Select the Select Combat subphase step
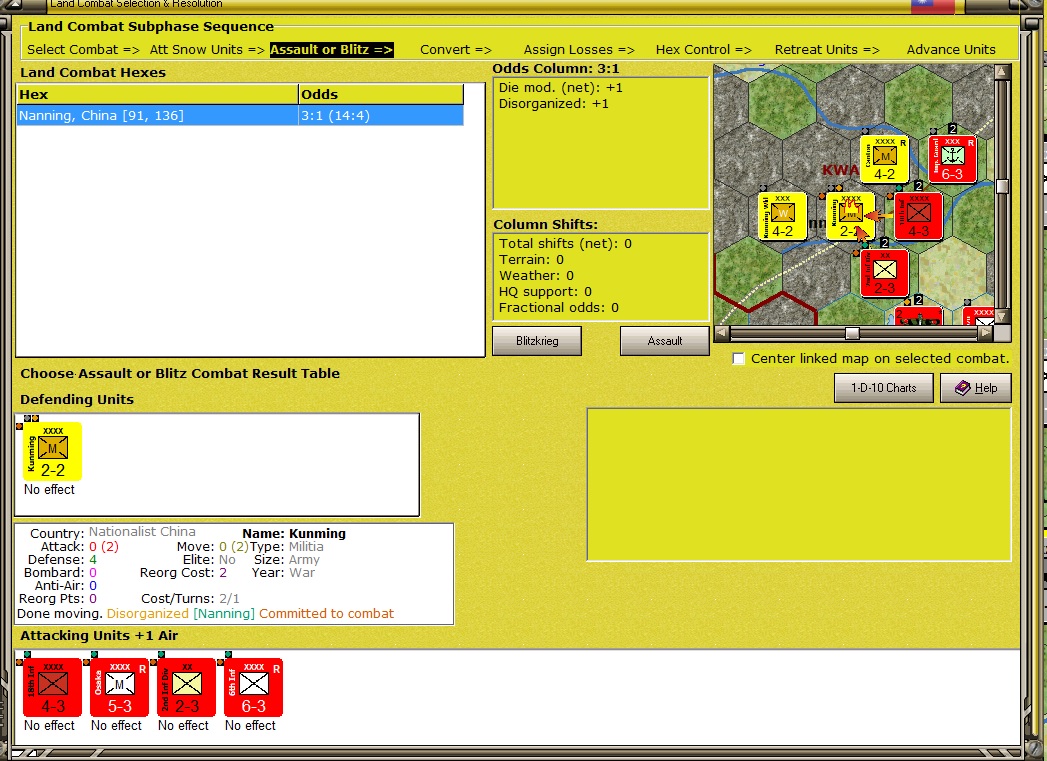 coord(83,49)
